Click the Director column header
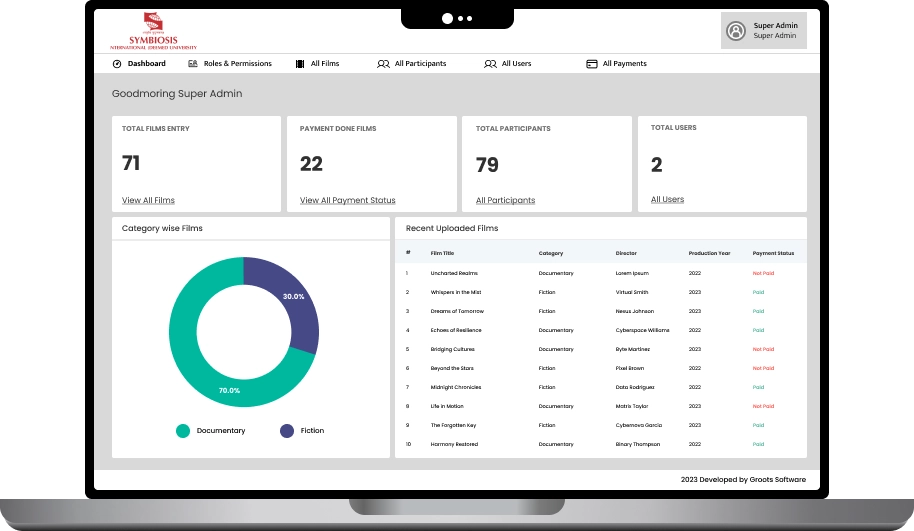This screenshot has height=531, width=914. coord(626,254)
